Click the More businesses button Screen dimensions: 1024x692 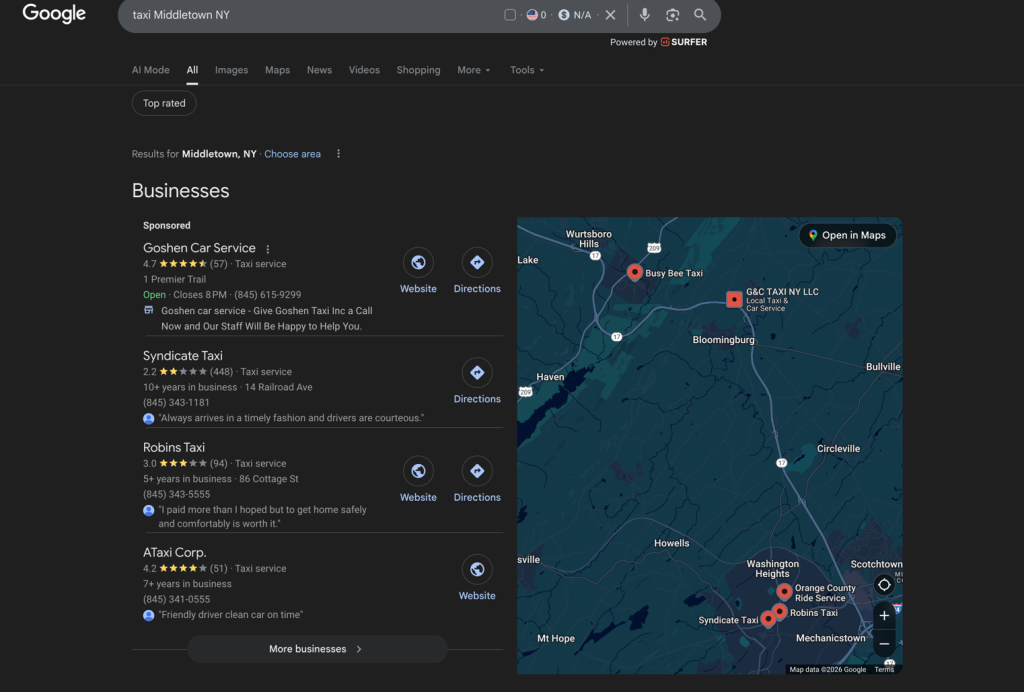point(316,649)
